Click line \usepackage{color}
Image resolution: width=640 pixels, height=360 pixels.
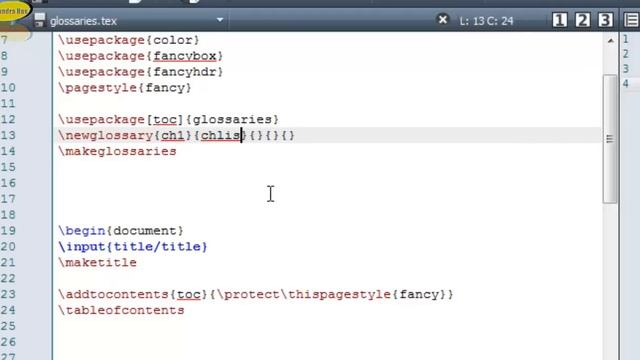point(129,40)
